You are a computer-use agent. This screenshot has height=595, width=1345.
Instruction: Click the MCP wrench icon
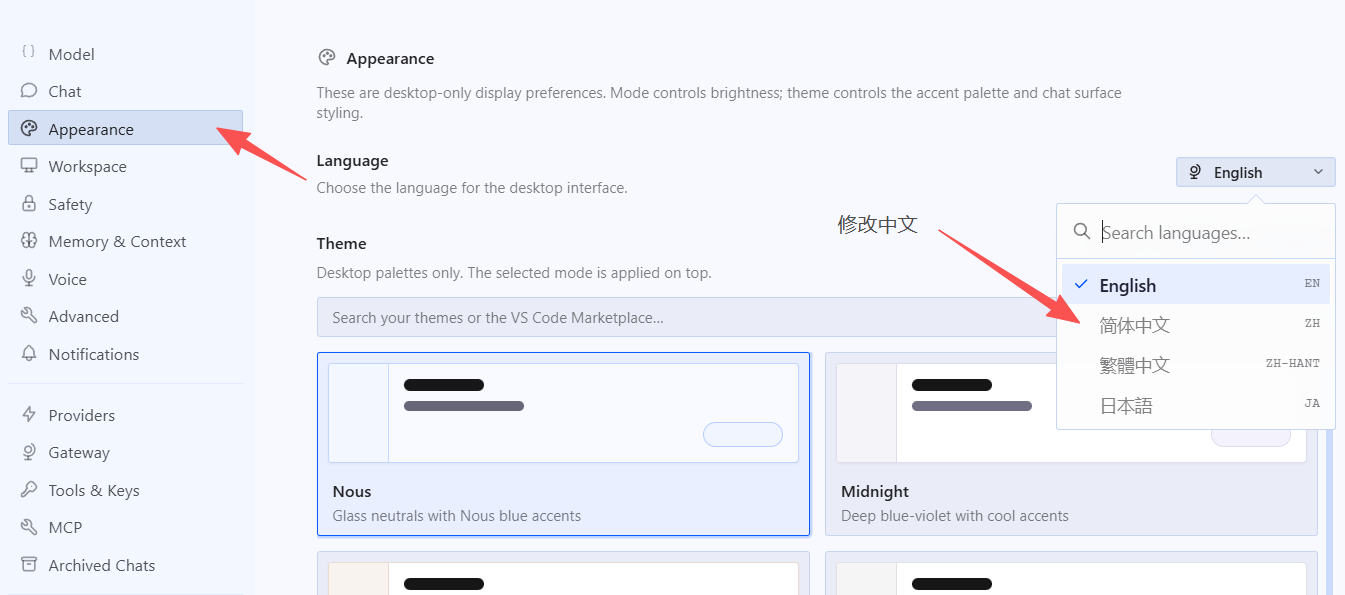29,527
